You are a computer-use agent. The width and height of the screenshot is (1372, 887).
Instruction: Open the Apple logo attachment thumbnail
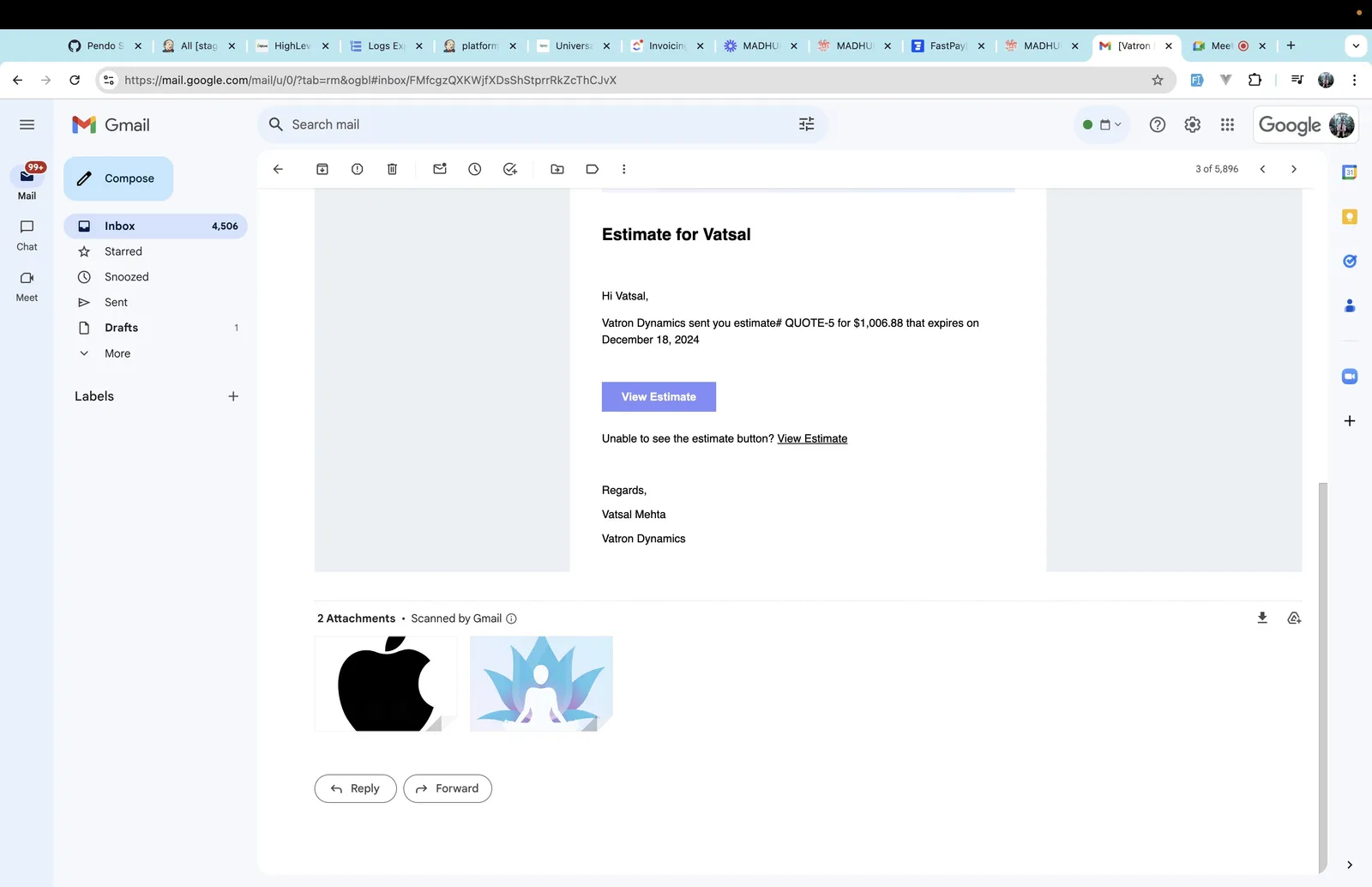(x=386, y=684)
